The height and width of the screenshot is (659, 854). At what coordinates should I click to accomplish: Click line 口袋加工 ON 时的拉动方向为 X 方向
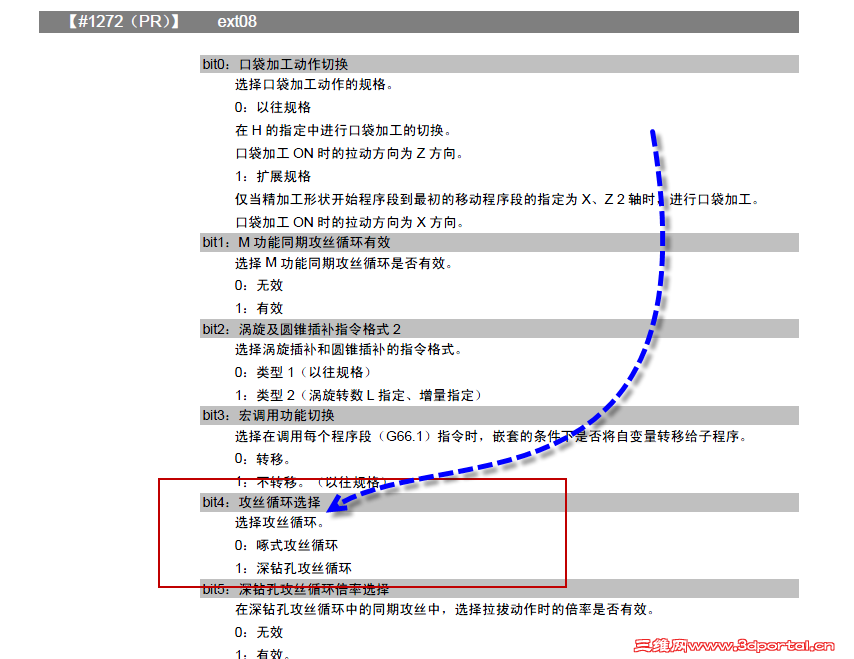[x=349, y=222]
